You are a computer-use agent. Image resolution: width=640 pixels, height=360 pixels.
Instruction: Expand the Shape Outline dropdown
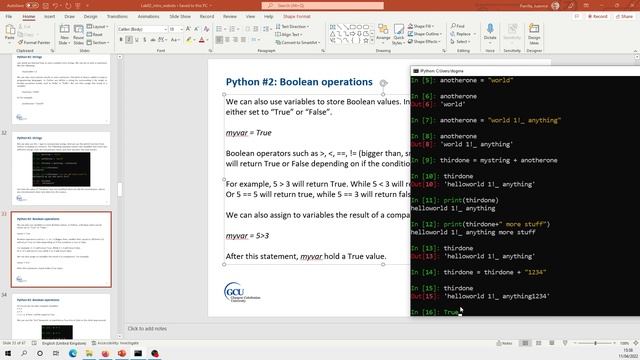point(425,34)
